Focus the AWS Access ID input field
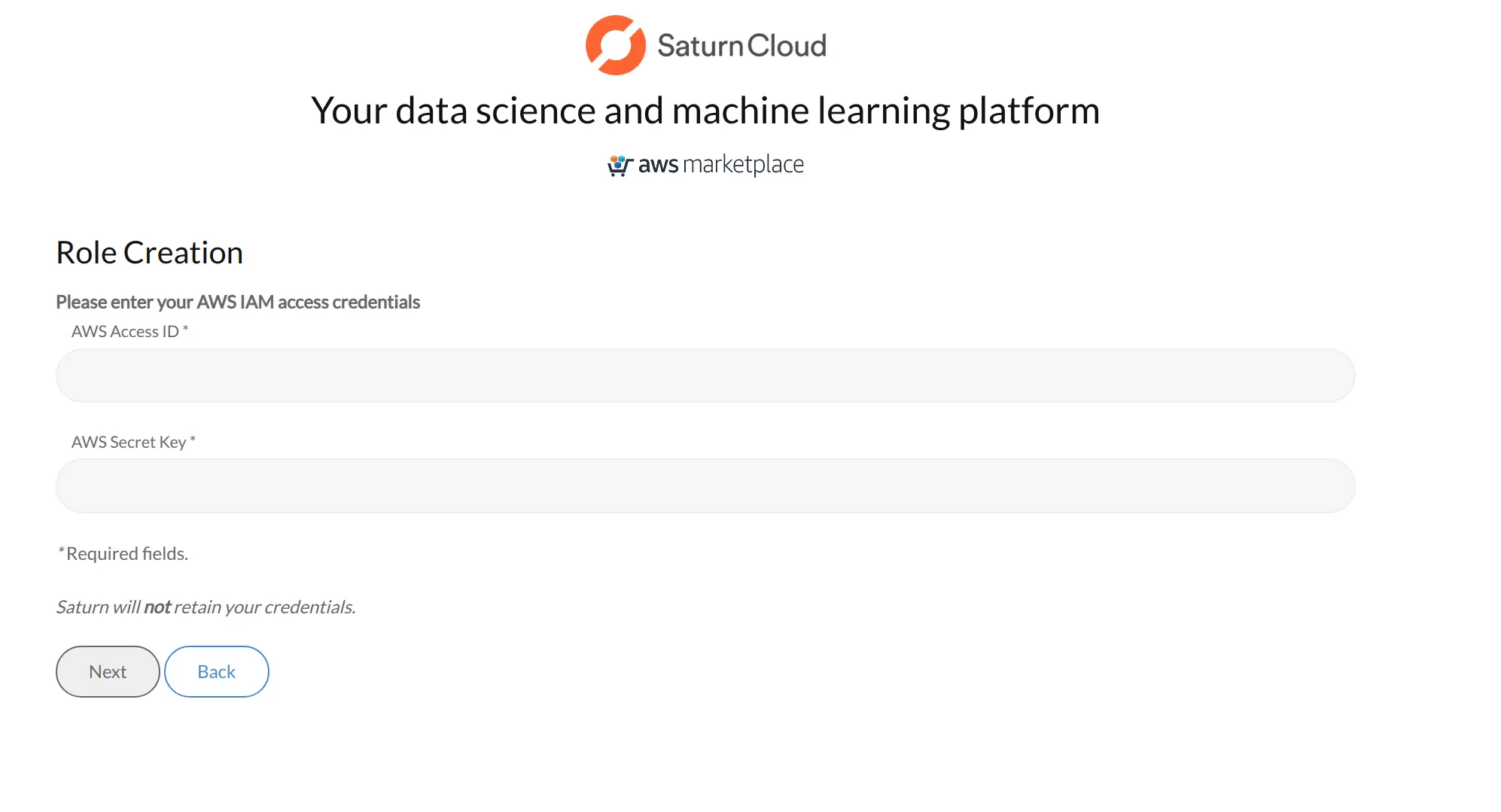The image size is (1501, 812). (x=705, y=376)
